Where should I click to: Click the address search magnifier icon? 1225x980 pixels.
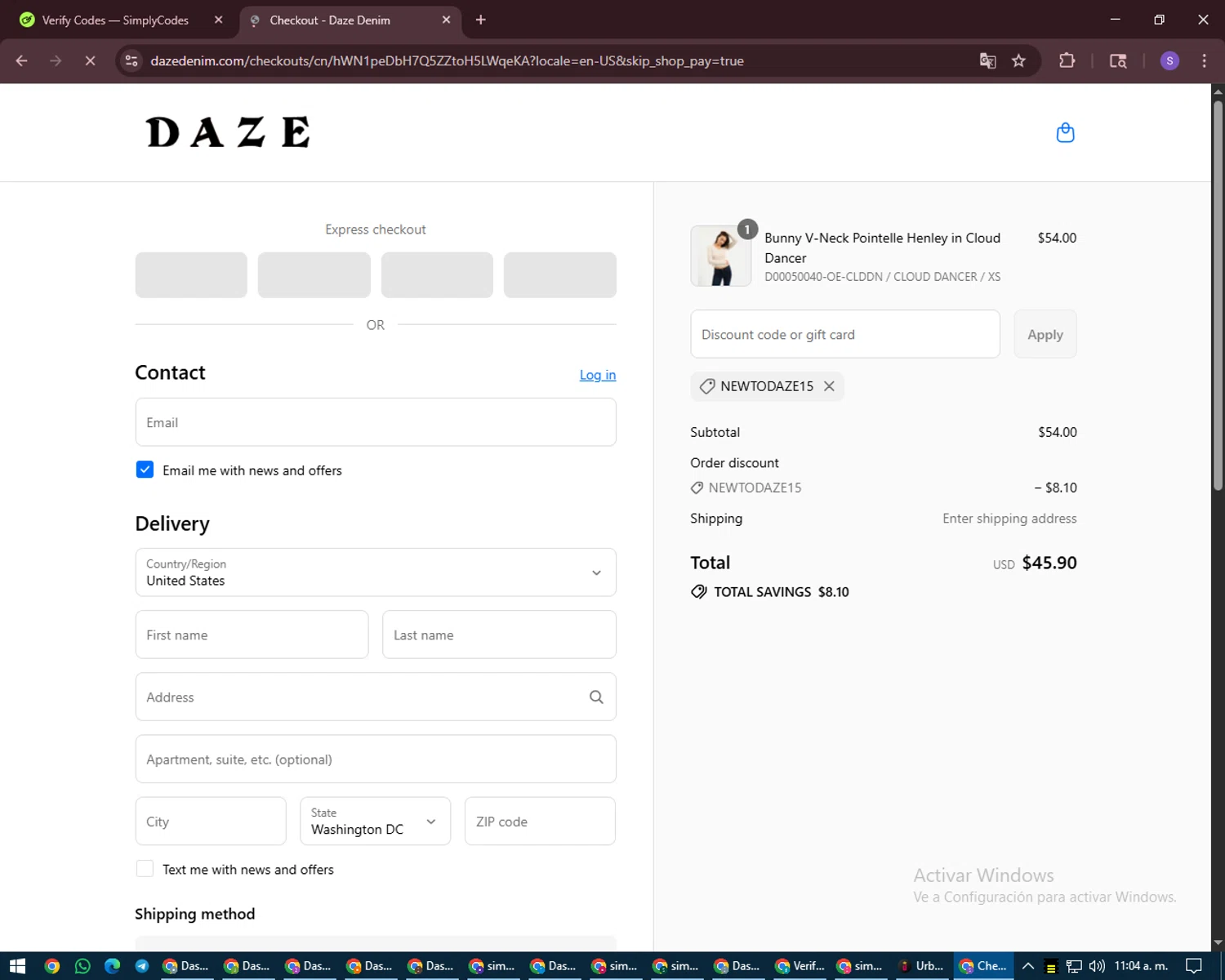click(596, 697)
